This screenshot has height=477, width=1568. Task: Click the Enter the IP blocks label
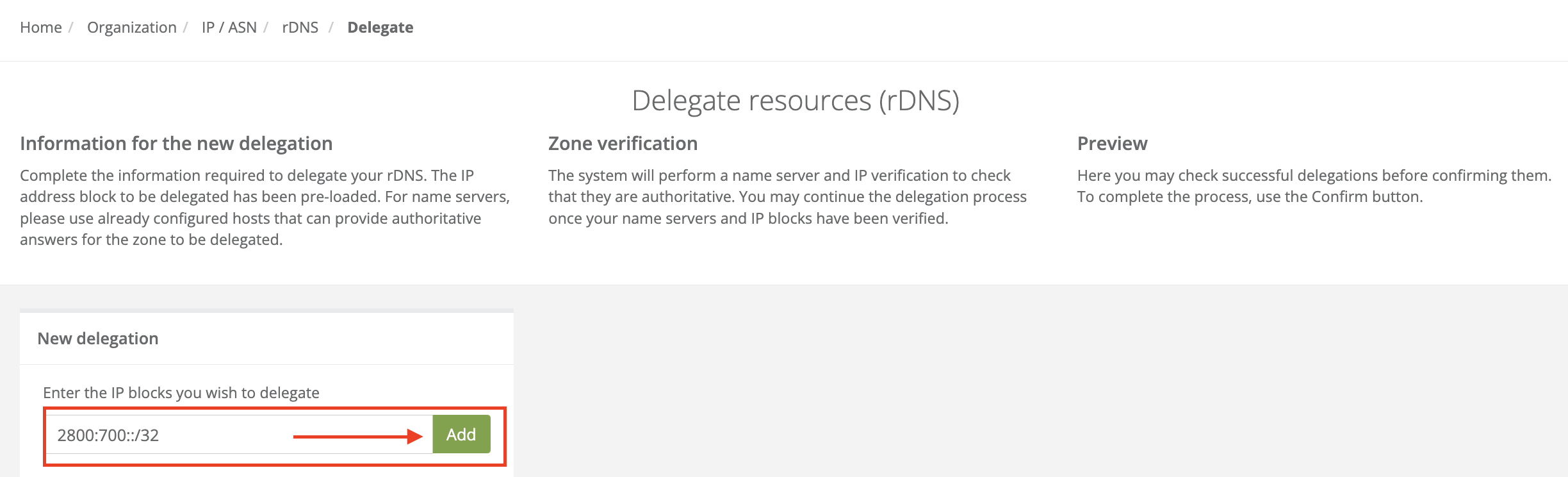pyautogui.click(x=181, y=393)
